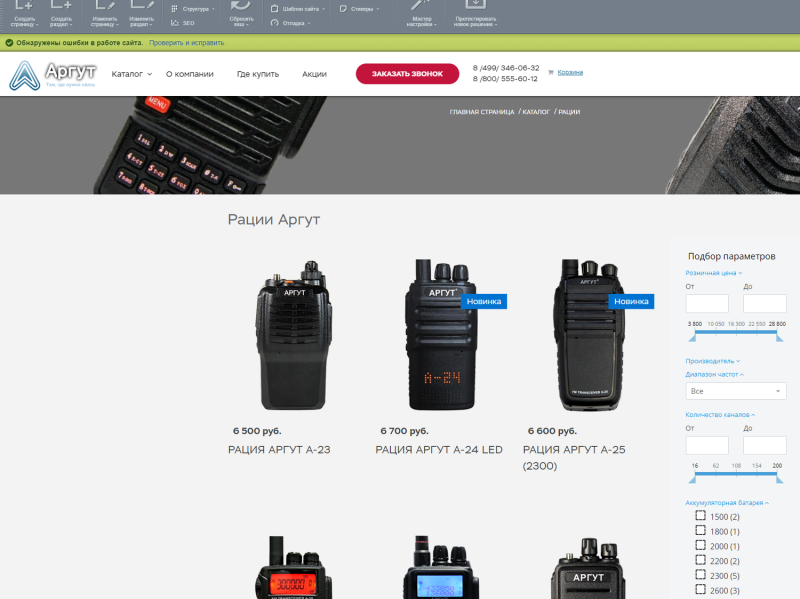The width and height of the screenshot is (800, 599).
Task: Click phone number 8 /499/ 346-06-32
Action: point(506,68)
